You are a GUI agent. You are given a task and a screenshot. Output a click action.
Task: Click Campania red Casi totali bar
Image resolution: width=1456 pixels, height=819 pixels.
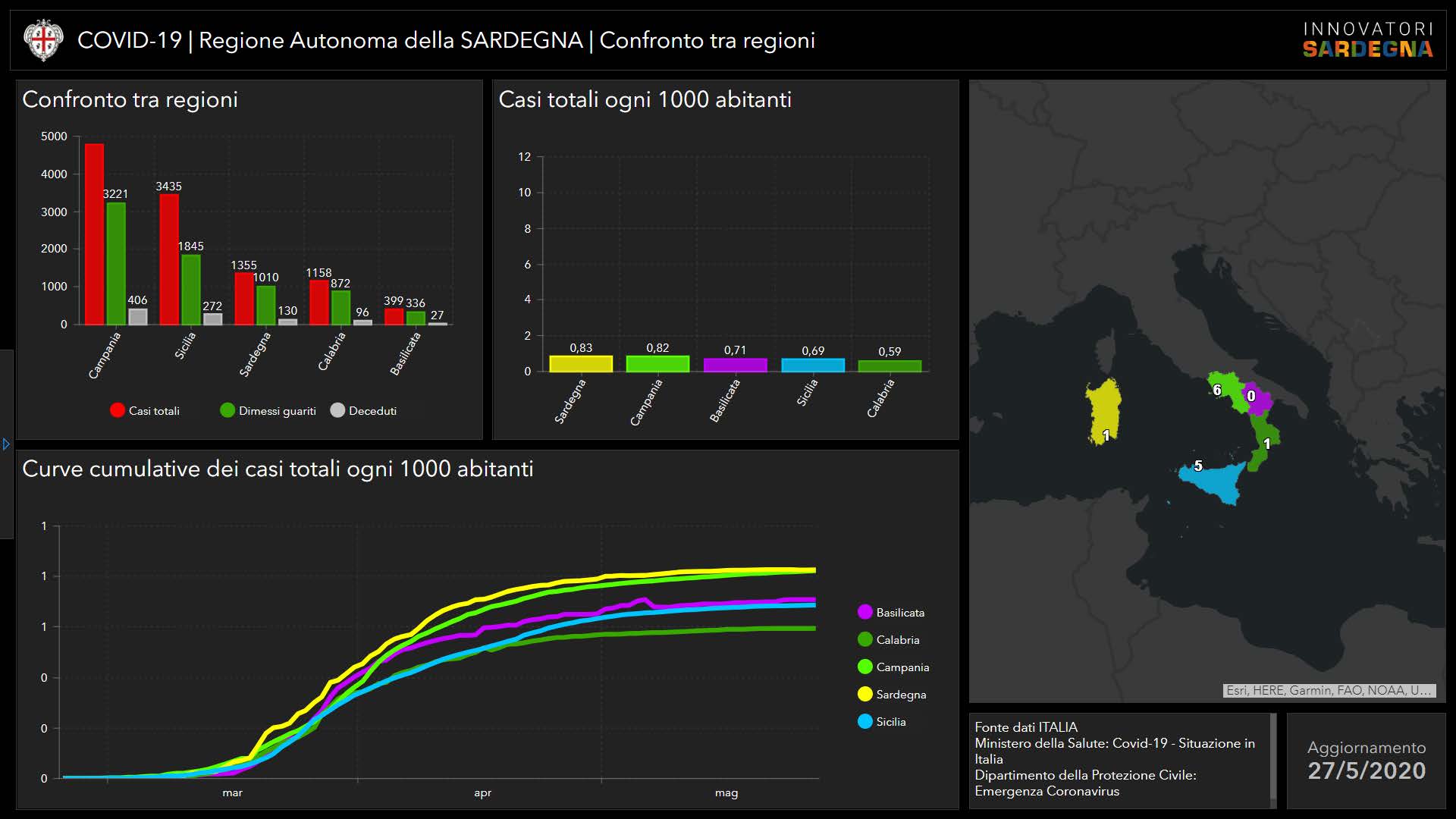(x=94, y=234)
